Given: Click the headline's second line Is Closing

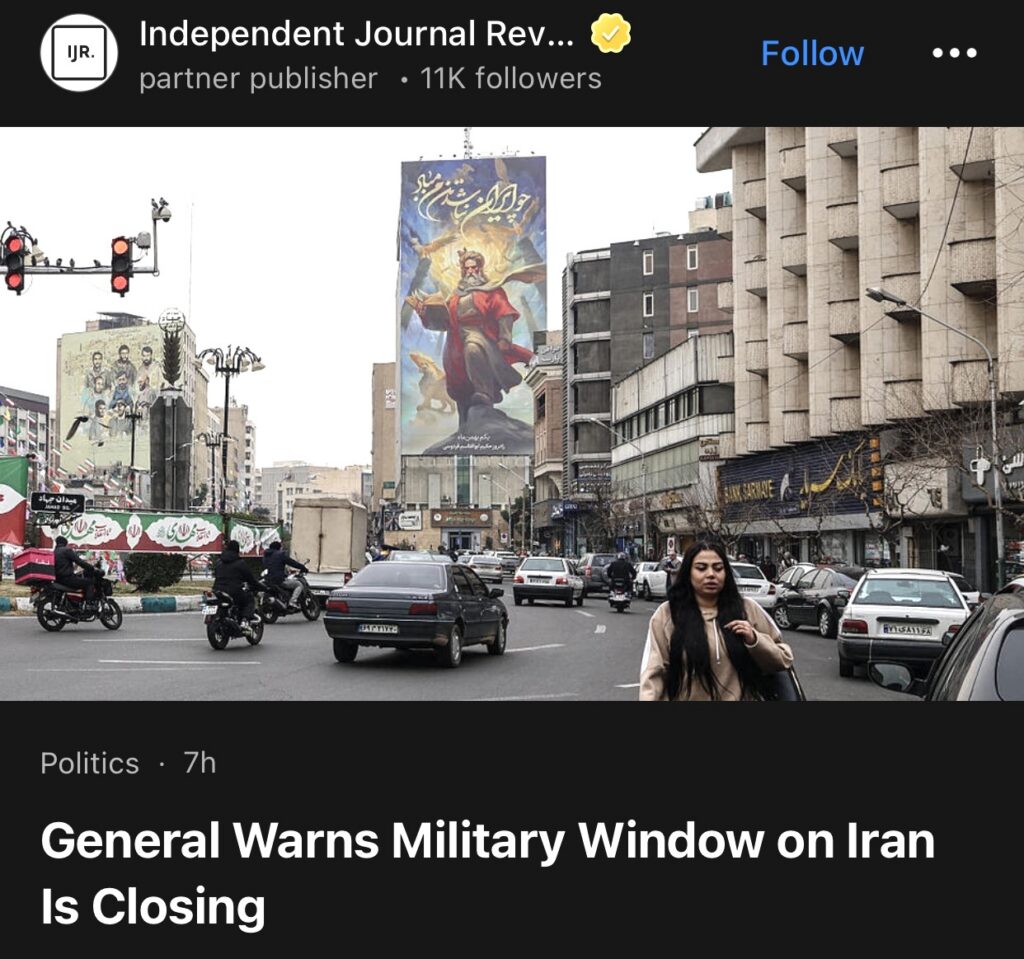Looking at the screenshot, I should coord(153,906).
